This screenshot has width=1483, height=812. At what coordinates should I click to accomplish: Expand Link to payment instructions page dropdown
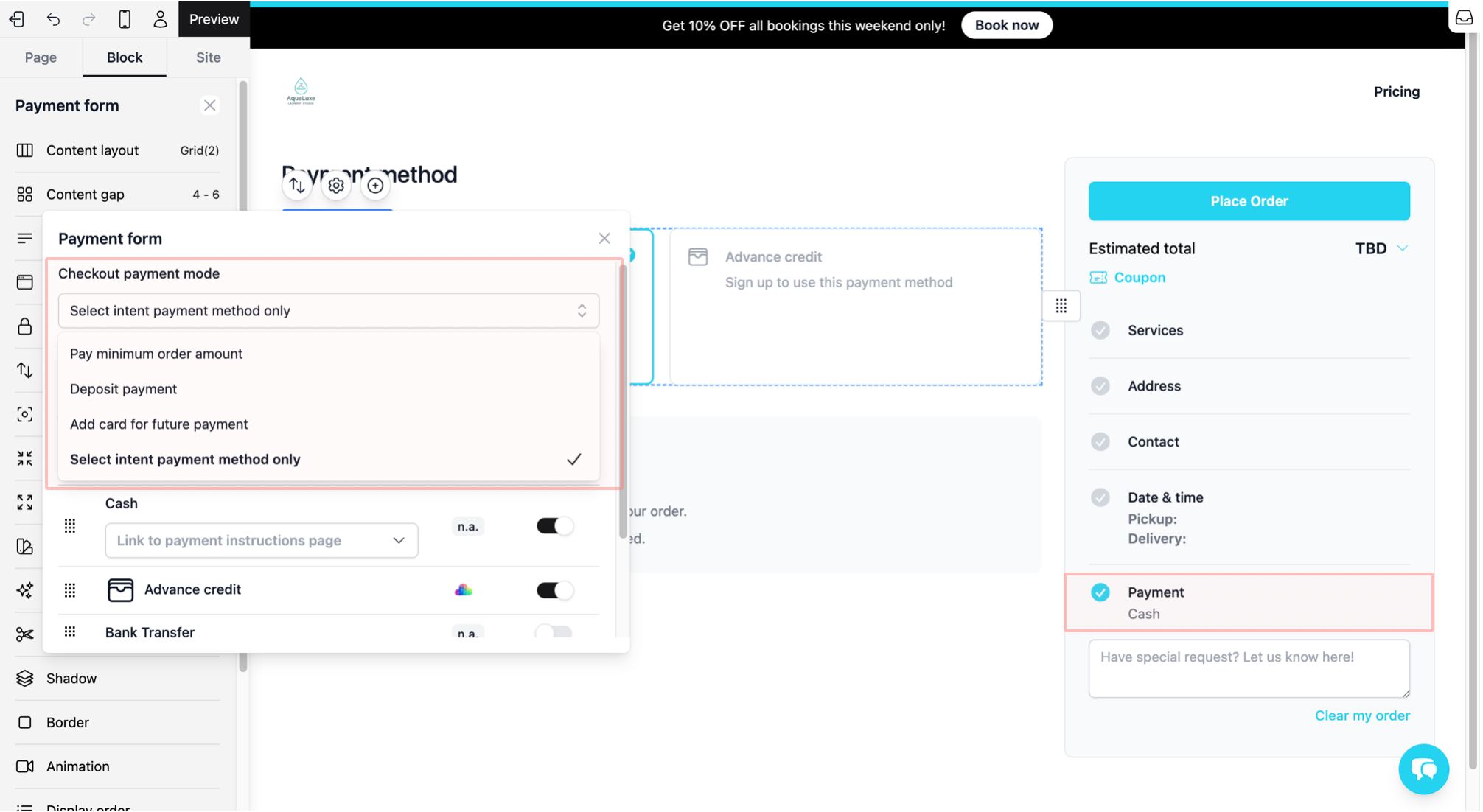[261, 541]
